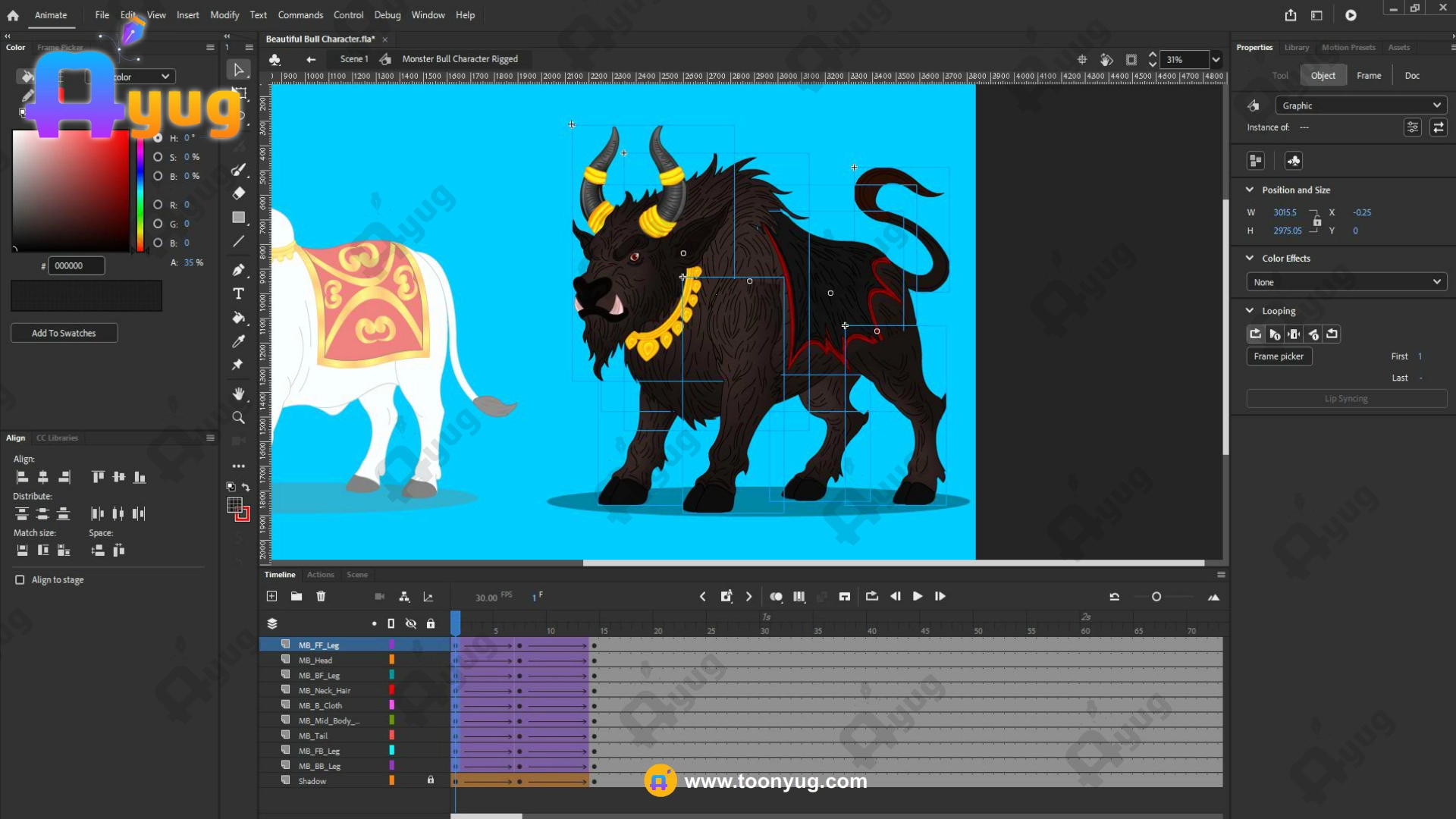The width and height of the screenshot is (1456, 819).
Task: Enable the Align to stage checkbox
Action: tap(20, 580)
